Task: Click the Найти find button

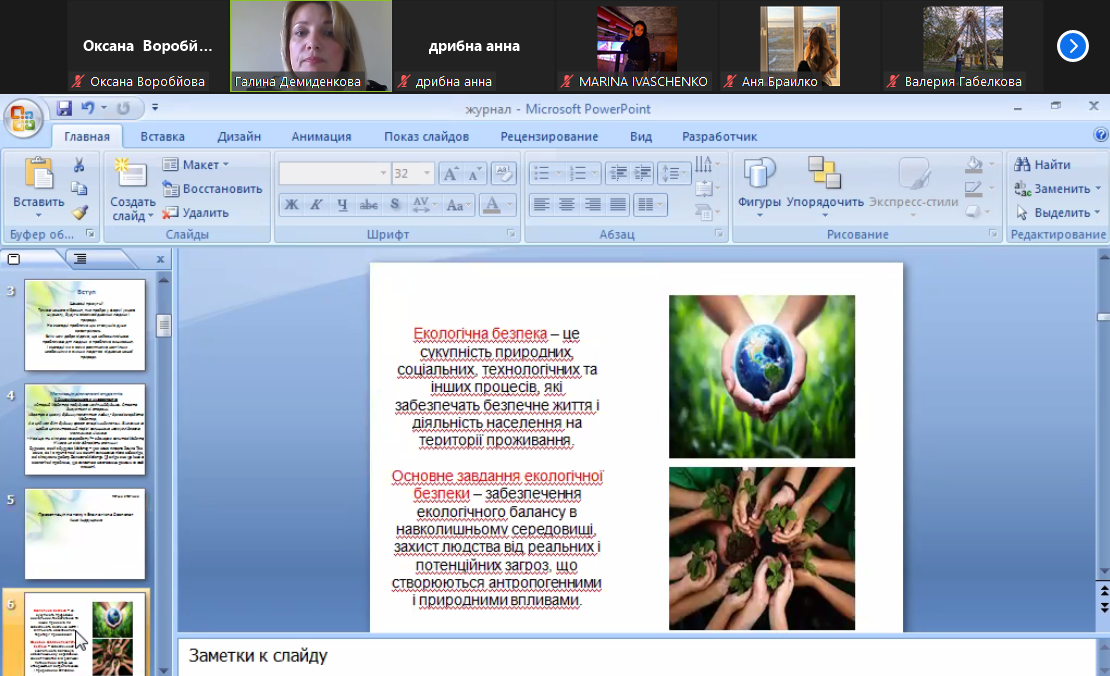Action: tap(1043, 164)
